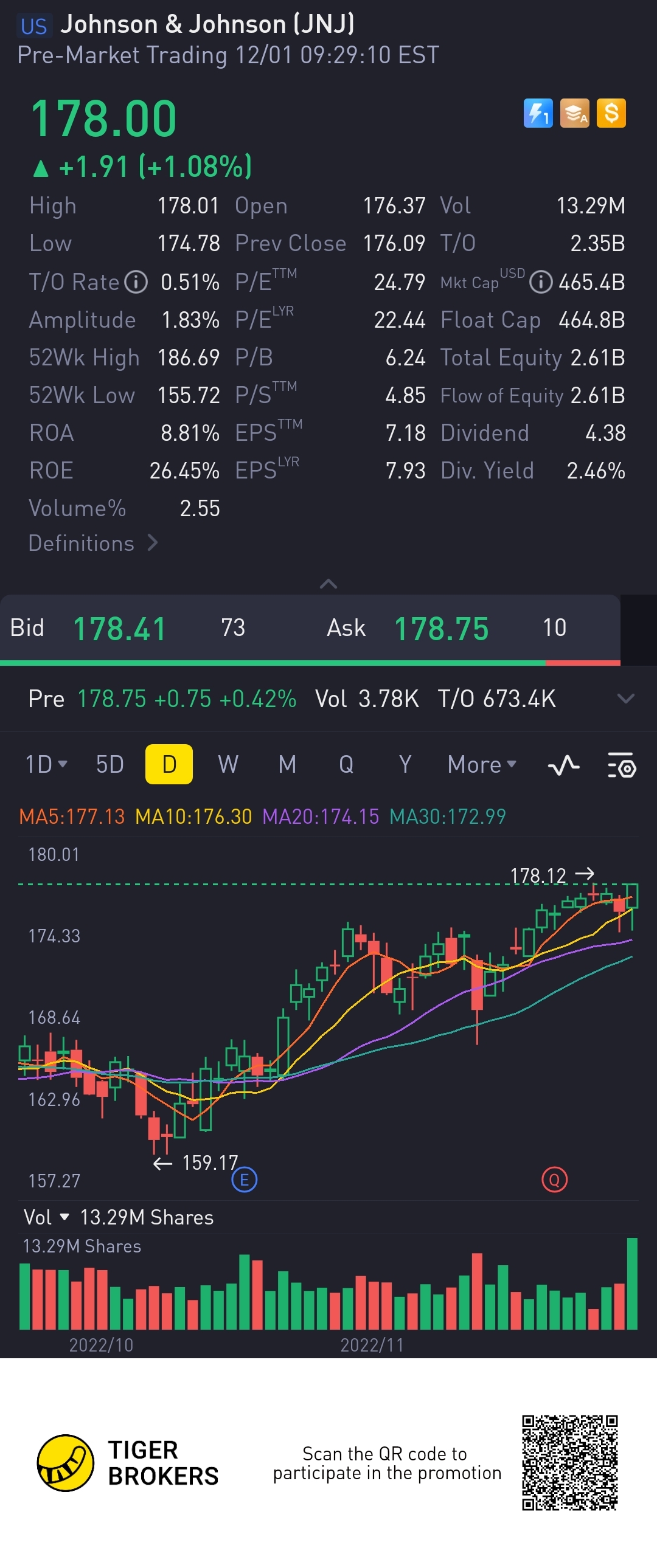The width and height of the screenshot is (657, 1568).
Task: Tap the red Q quarterly marker
Action: [554, 1180]
